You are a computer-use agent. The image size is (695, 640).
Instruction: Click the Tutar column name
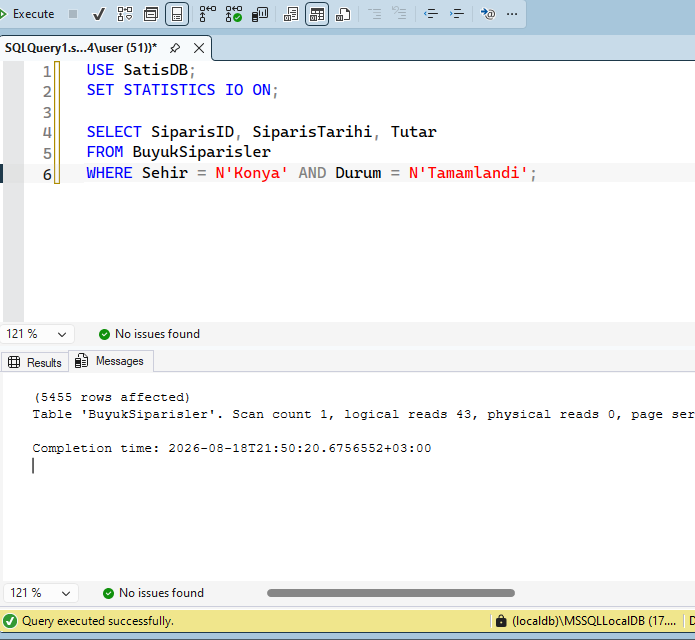click(x=414, y=132)
